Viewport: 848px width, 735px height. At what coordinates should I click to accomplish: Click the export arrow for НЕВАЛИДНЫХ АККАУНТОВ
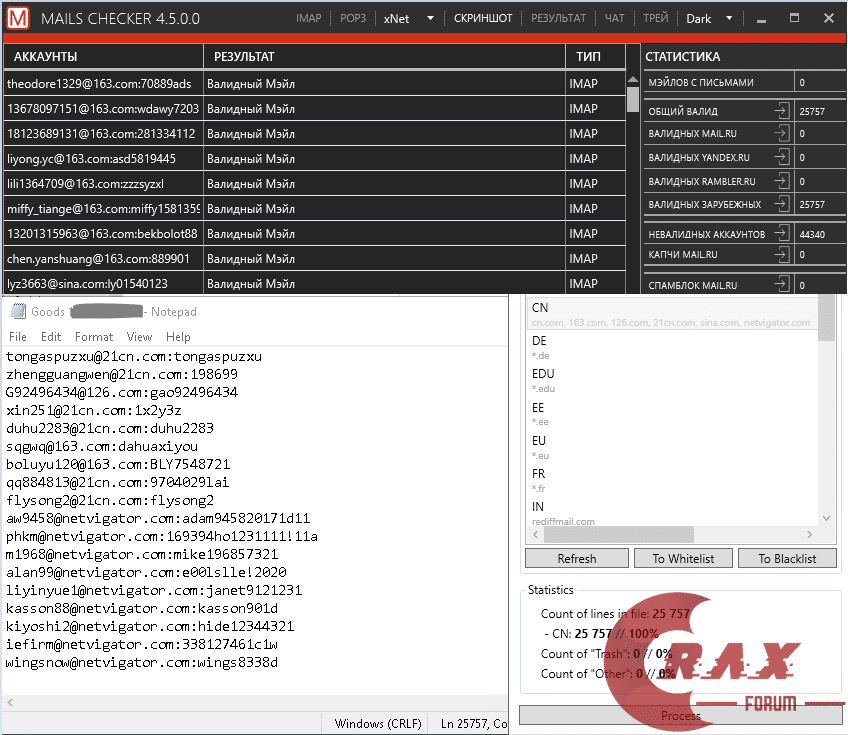pos(781,234)
